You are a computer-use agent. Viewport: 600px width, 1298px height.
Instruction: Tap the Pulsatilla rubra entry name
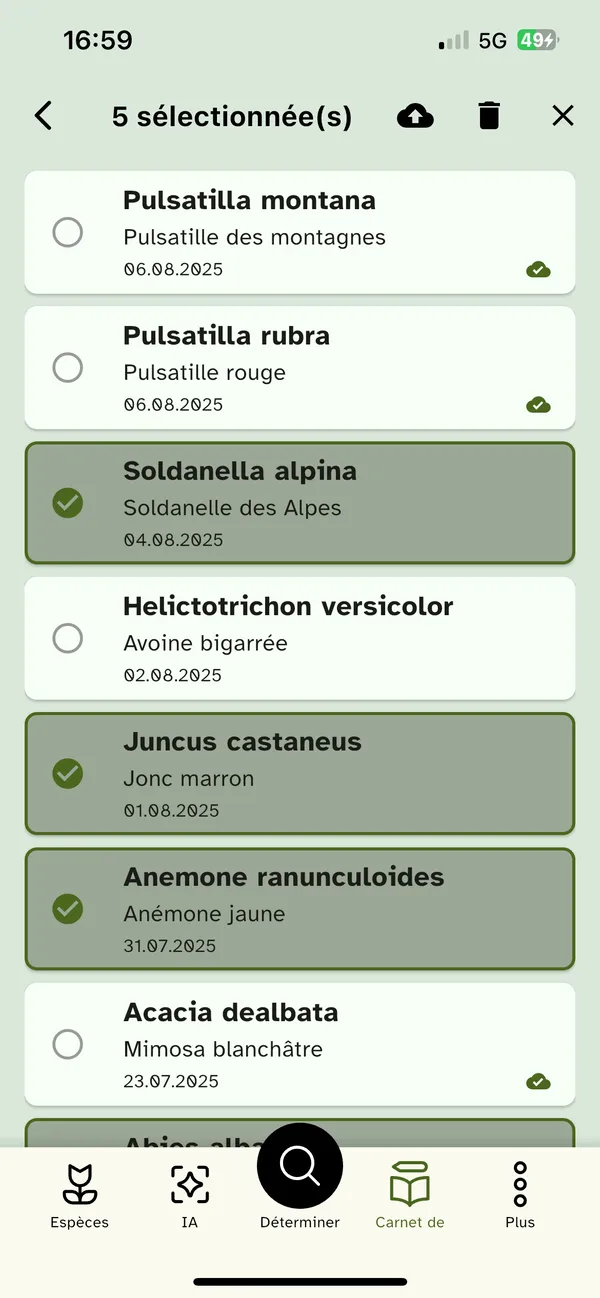(x=226, y=336)
